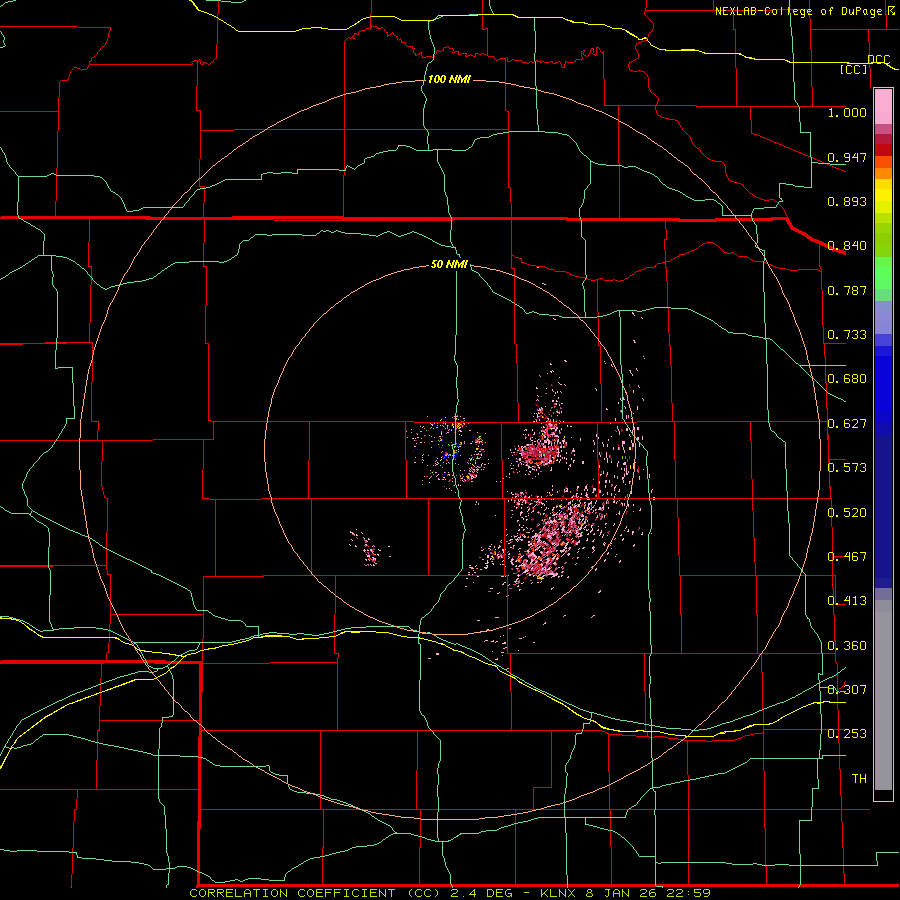Click the 0.573 color scale value

[x=847, y=468]
